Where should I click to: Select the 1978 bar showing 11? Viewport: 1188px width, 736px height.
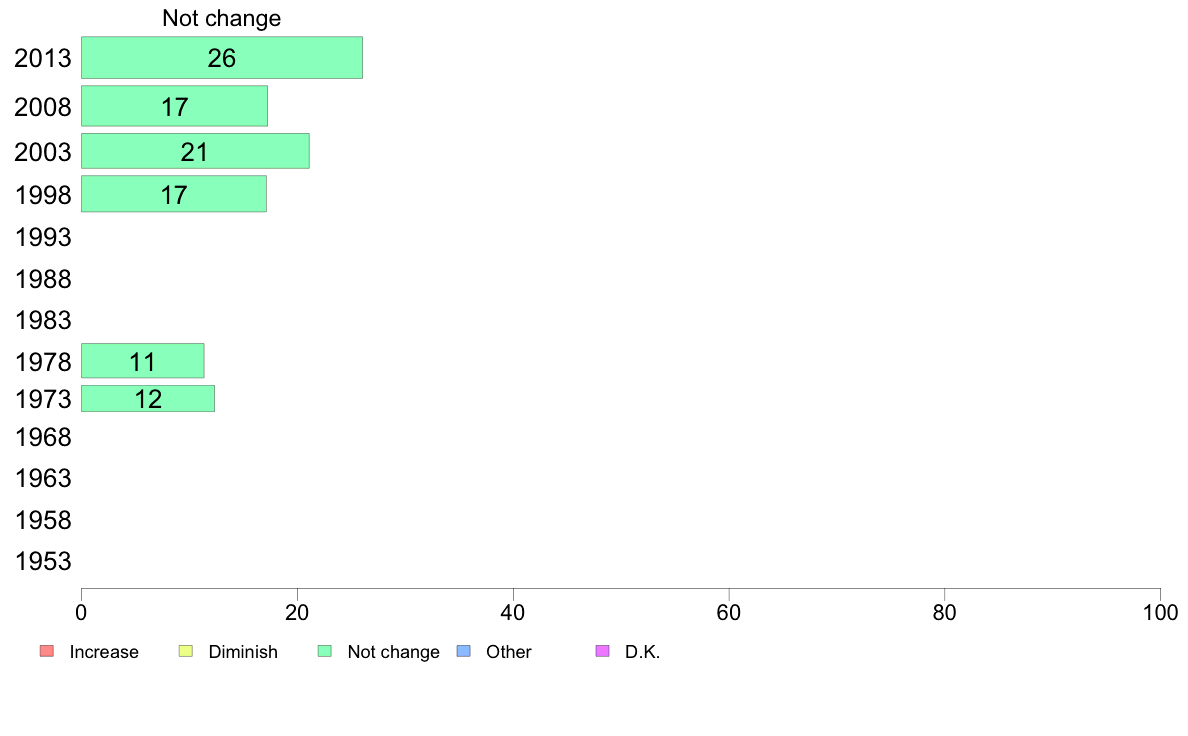142,361
